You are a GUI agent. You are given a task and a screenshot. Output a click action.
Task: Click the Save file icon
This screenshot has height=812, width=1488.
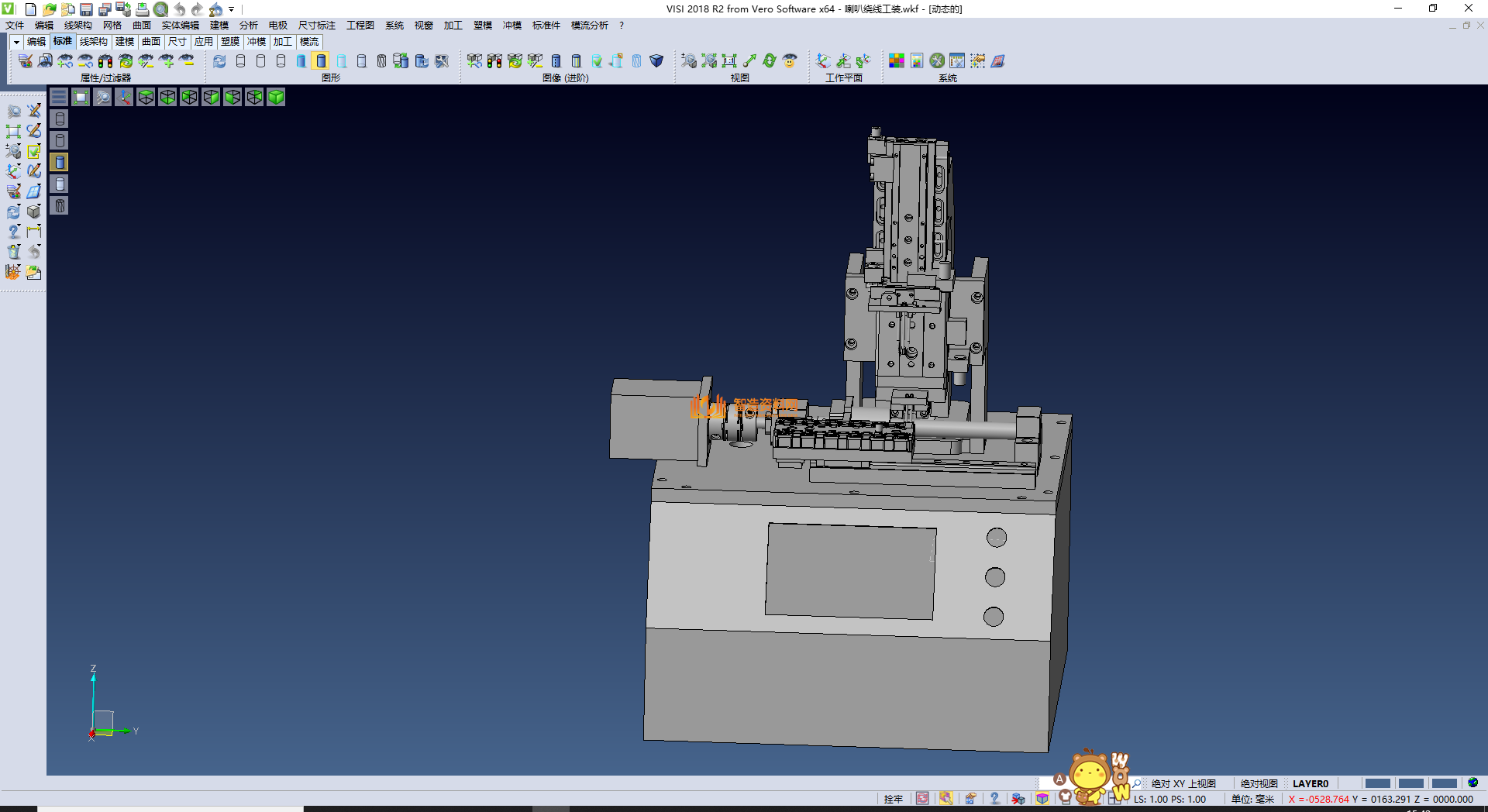[86, 9]
